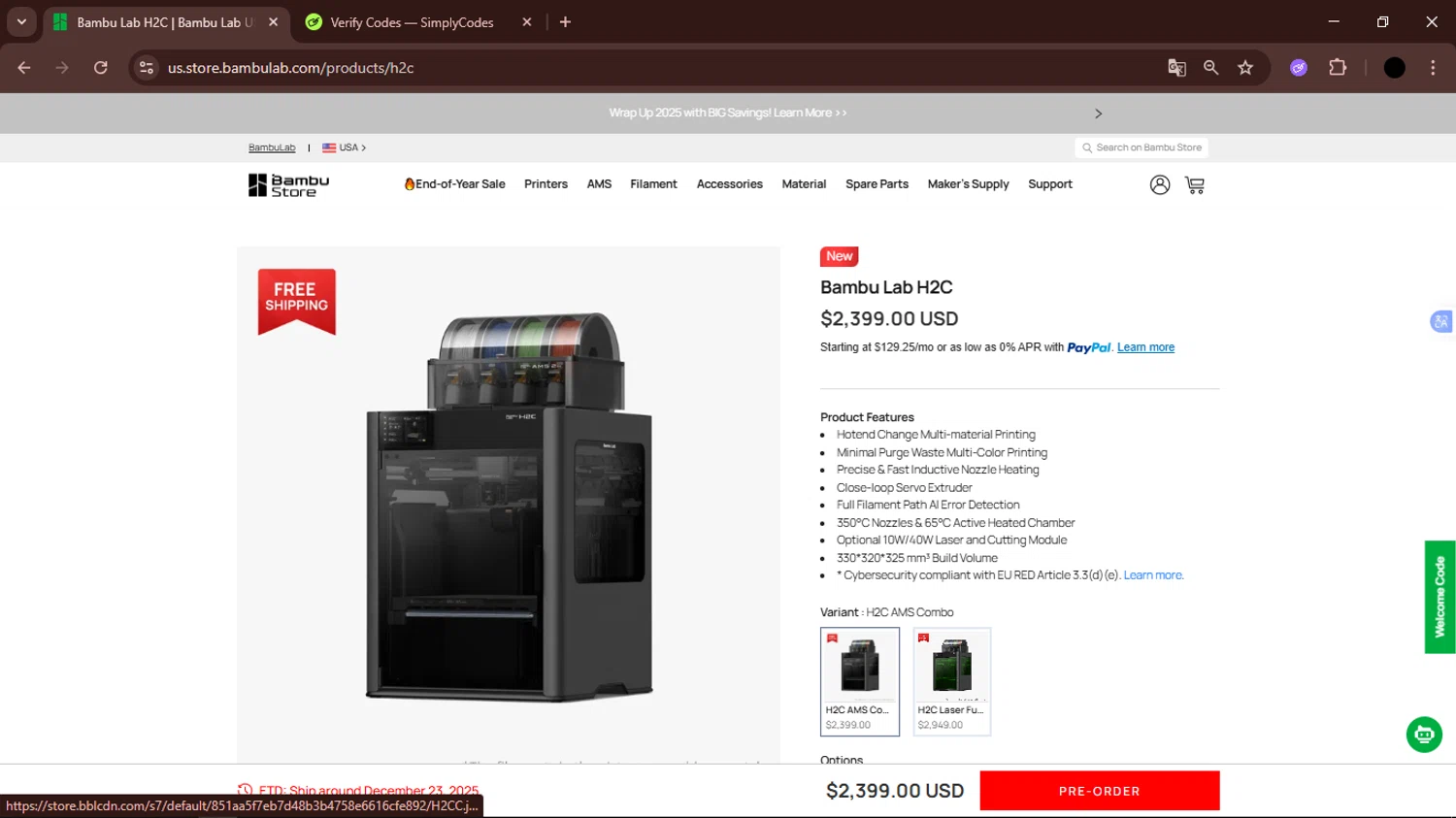Close the Bambu Lab H2C tab

(273, 22)
